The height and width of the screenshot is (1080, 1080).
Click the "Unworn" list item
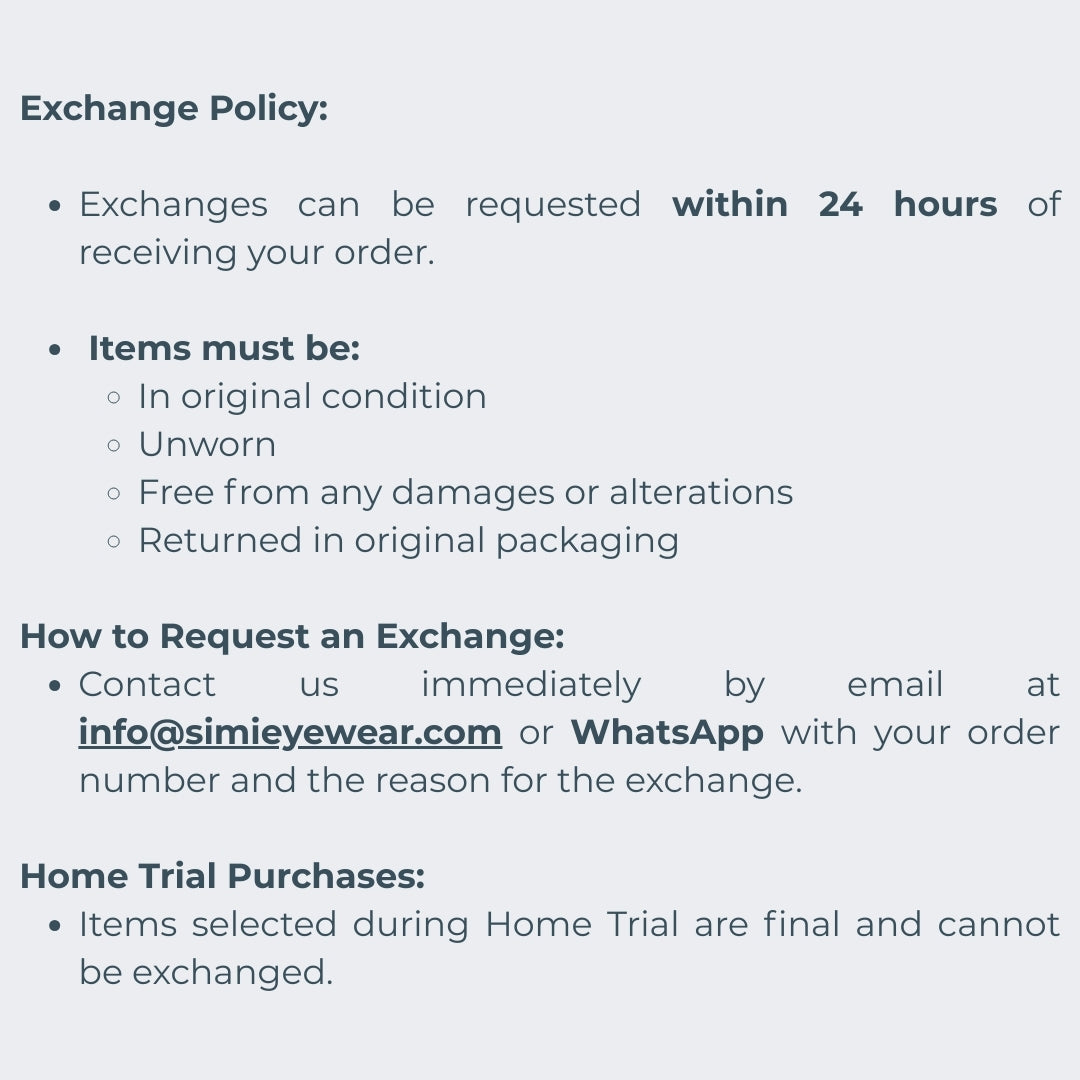click(207, 444)
